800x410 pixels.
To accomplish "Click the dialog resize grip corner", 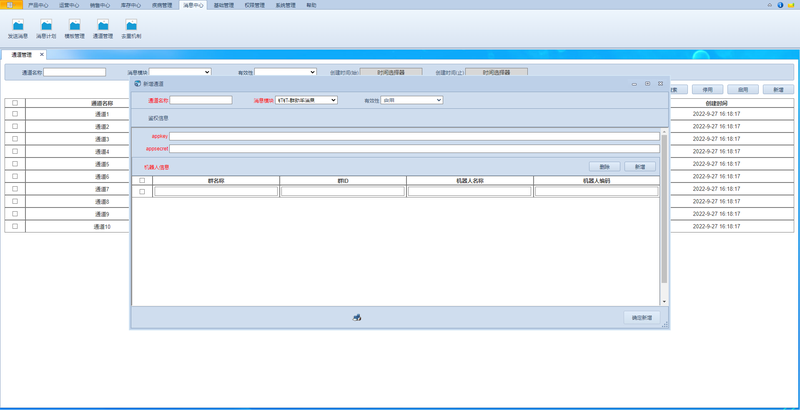I will coord(665,325).
